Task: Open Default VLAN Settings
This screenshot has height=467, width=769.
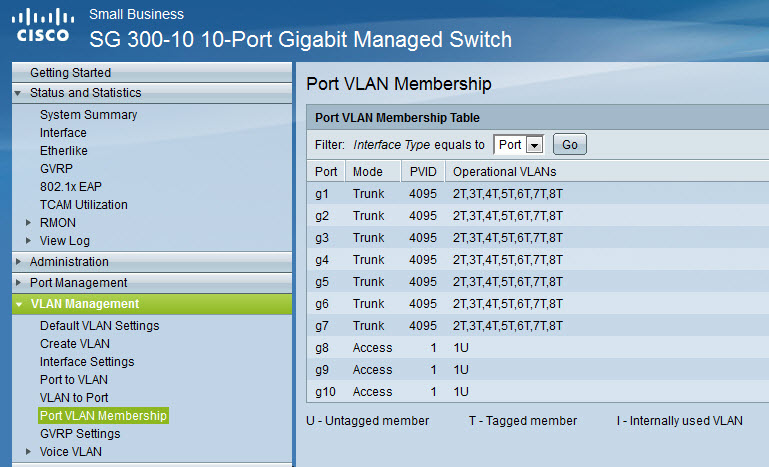Action: pyautogui.click(x=100, y=326)
